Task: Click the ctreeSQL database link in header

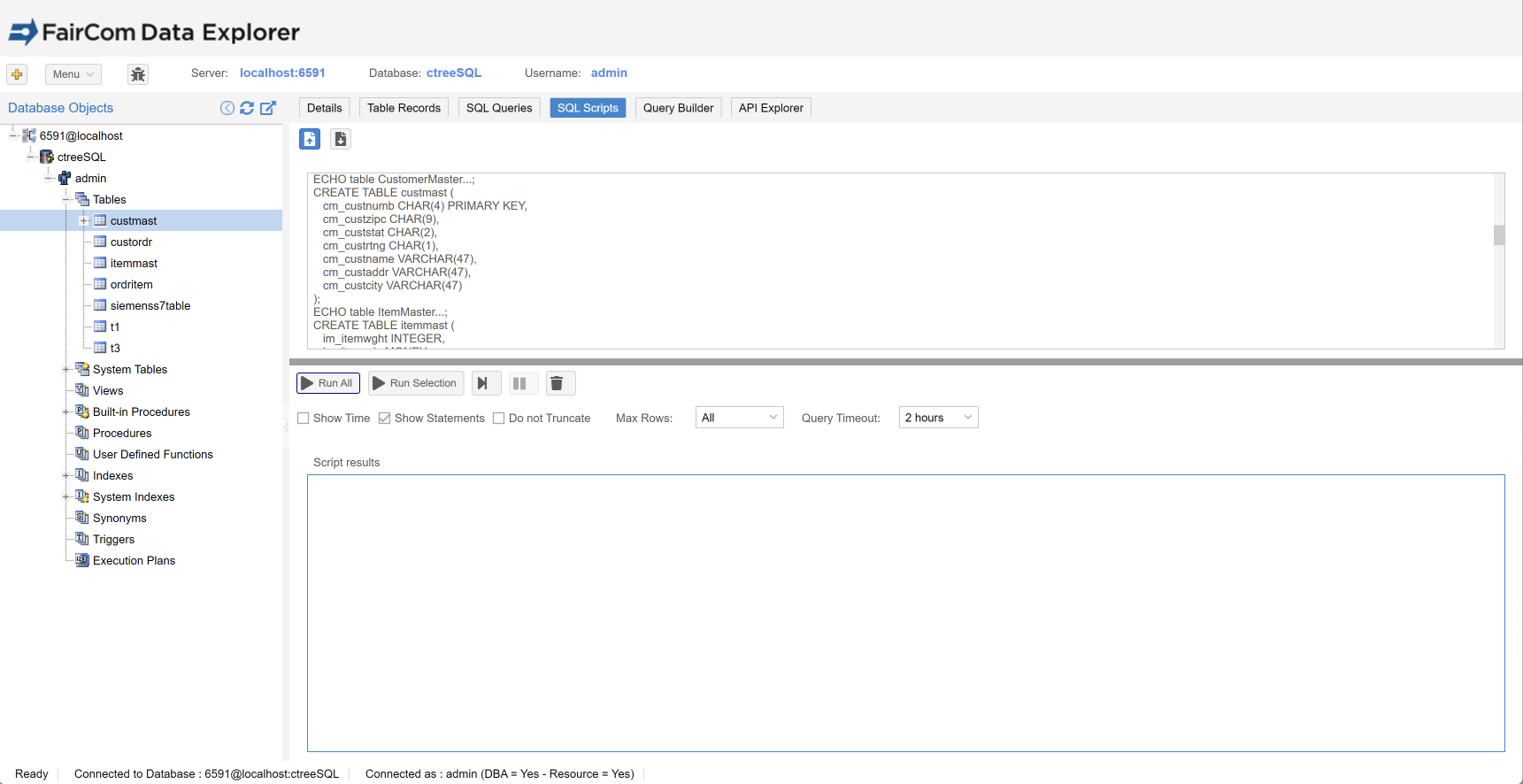Action: click(x=454, y=73)
